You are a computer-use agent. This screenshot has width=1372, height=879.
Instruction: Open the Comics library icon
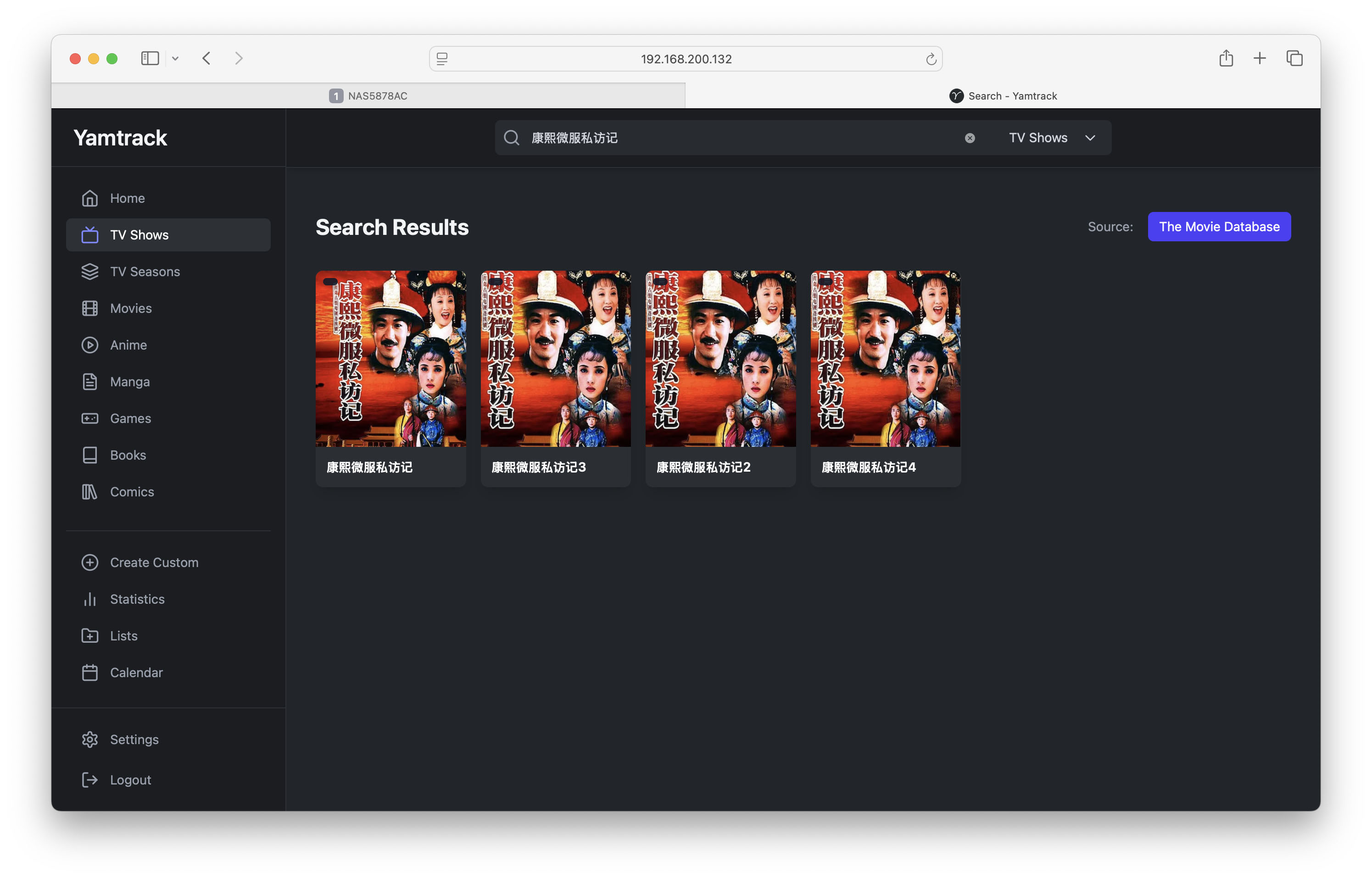pyautogui.click(x=89, y=491)
